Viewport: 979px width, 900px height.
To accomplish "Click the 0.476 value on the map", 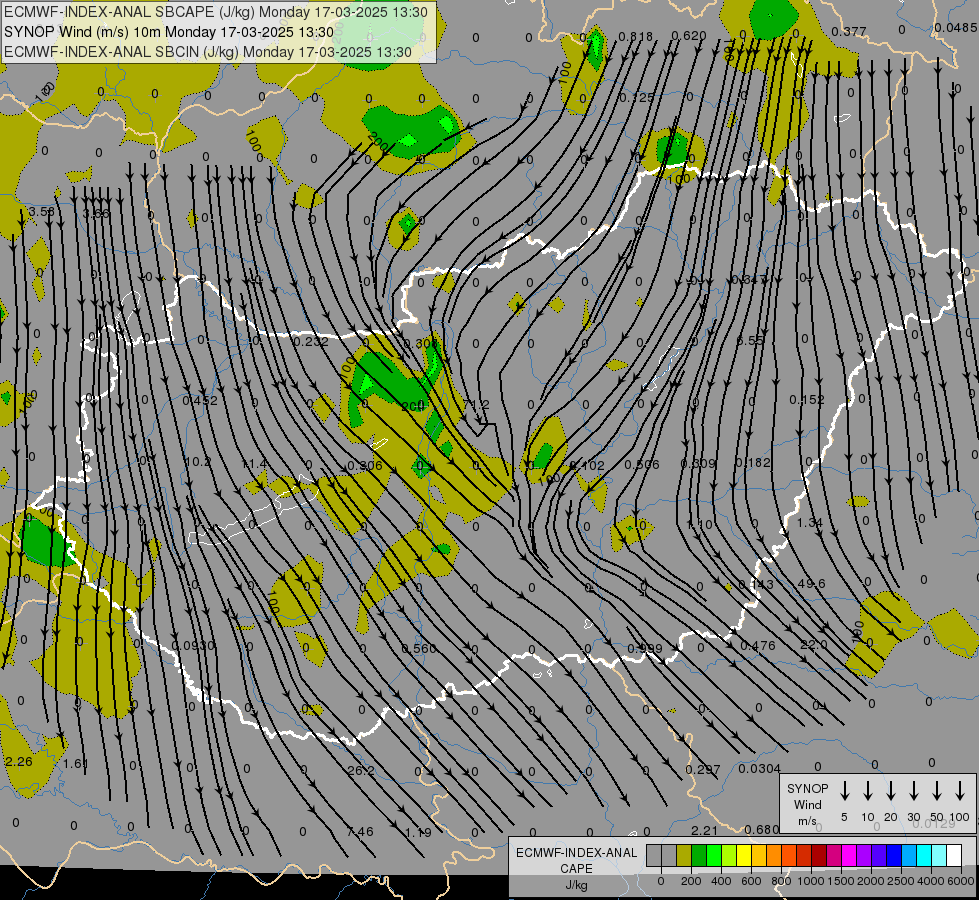I will (x=757, y=645).
